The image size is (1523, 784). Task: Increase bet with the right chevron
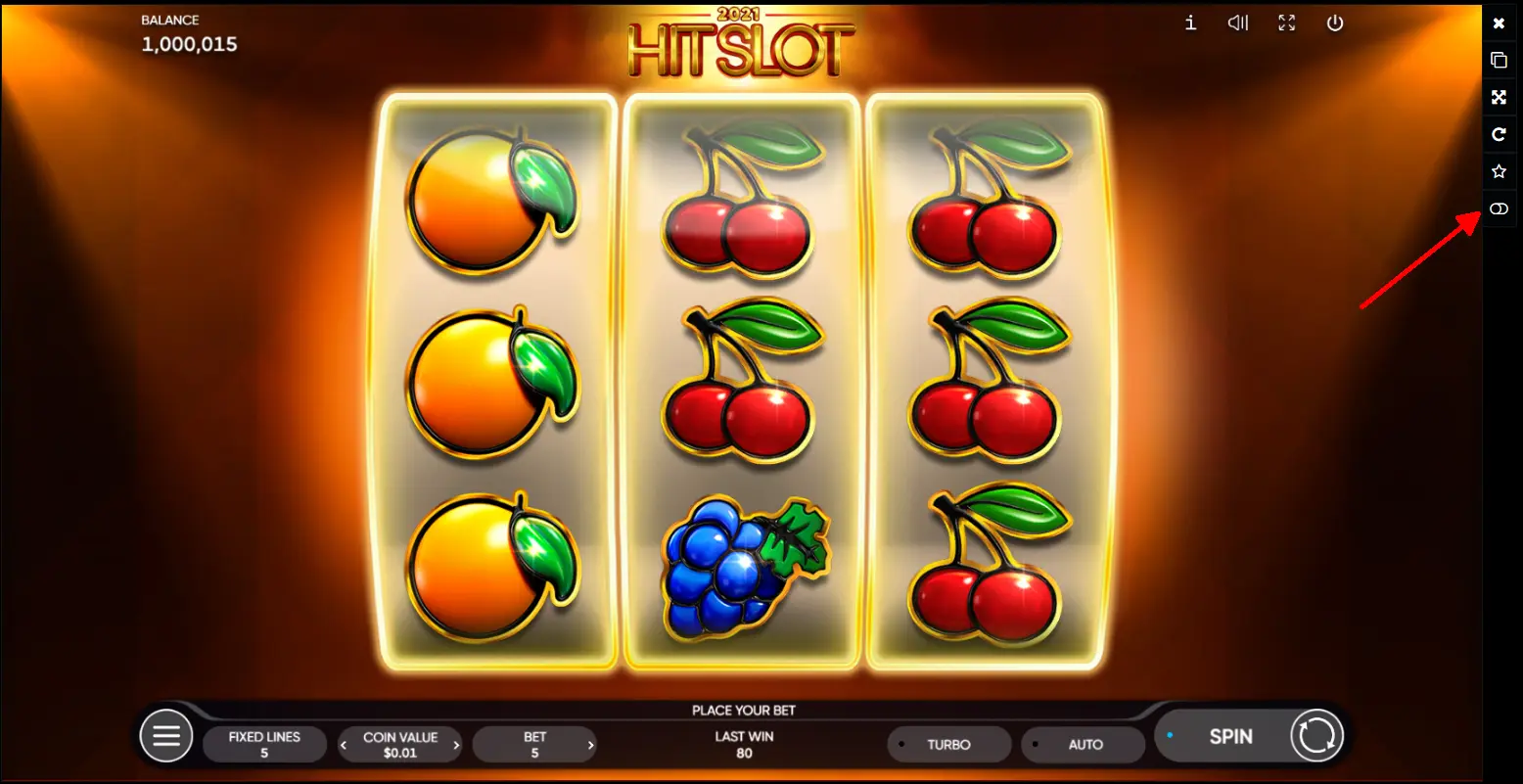(x=590, y=745)
